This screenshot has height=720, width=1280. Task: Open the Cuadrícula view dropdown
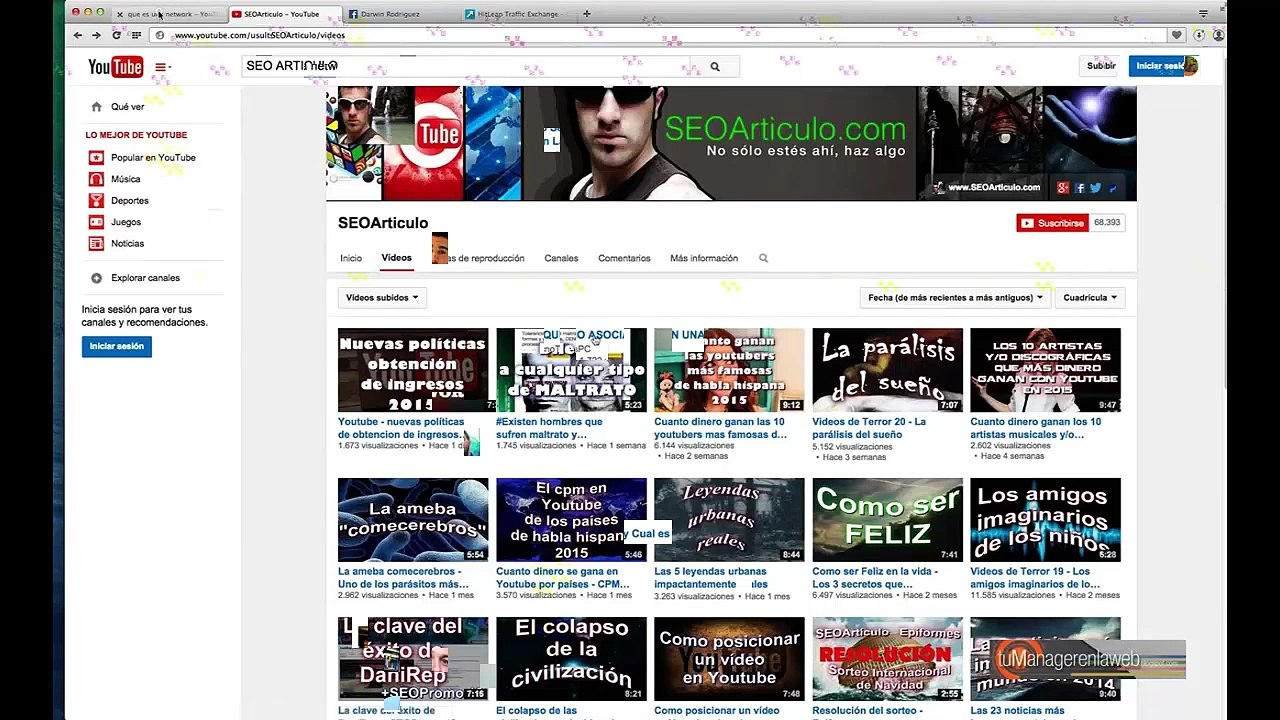(x=1090, y=297)
